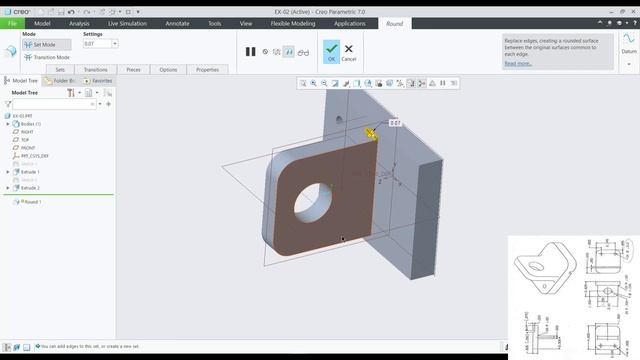Open the View ribbon tab
Image resolution: width=640 pixels, height=360 pixels.
pos(246,24)
